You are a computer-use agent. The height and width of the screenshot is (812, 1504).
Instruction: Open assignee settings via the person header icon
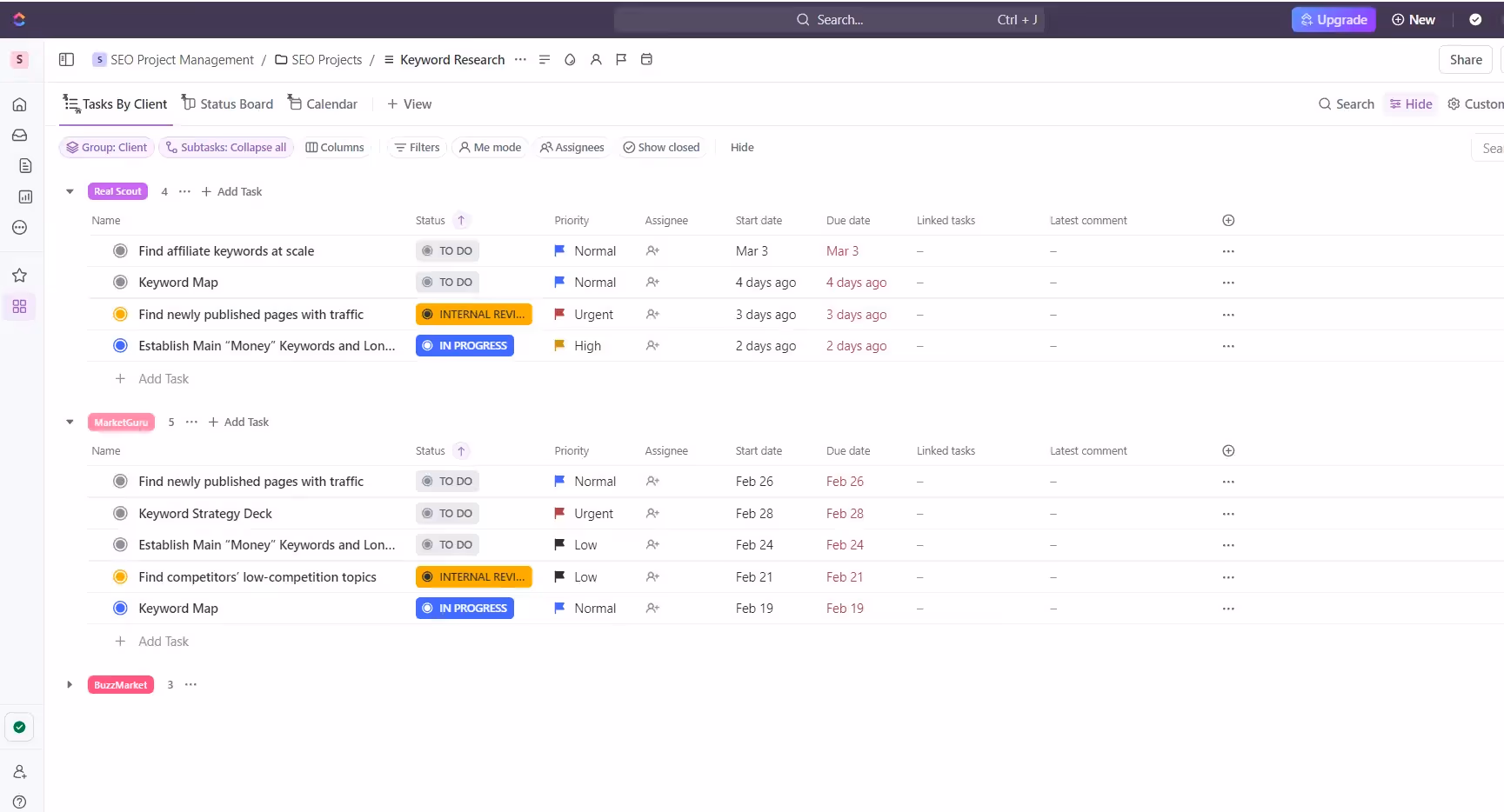(596, 59)
